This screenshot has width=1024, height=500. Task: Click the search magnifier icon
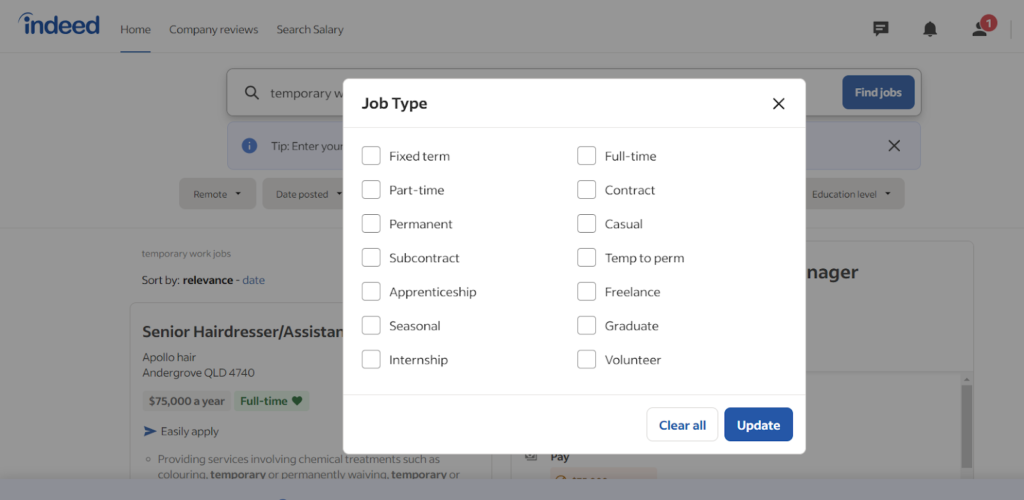251,92
